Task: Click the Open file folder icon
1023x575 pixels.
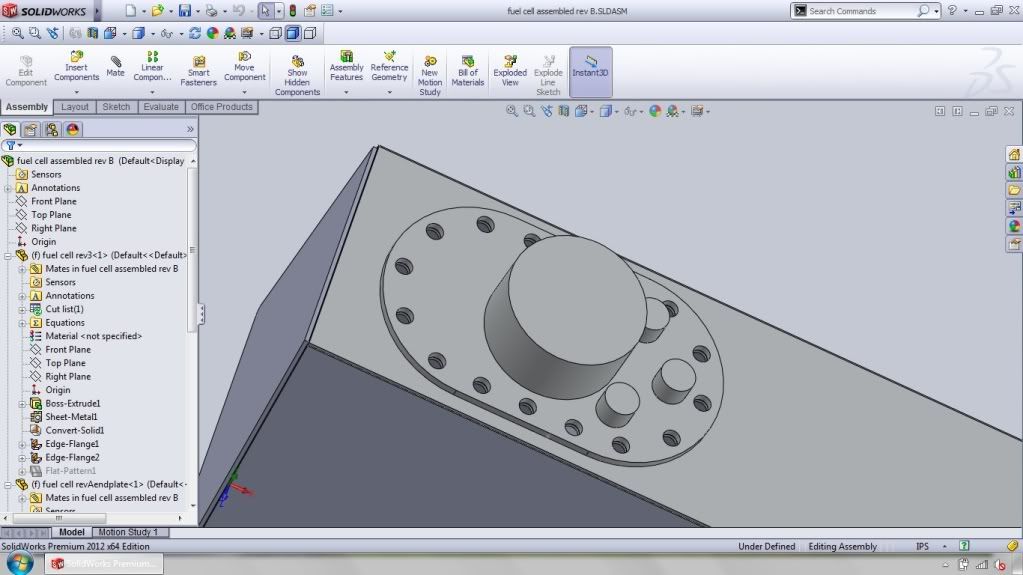Action: [x=157, y=10]
